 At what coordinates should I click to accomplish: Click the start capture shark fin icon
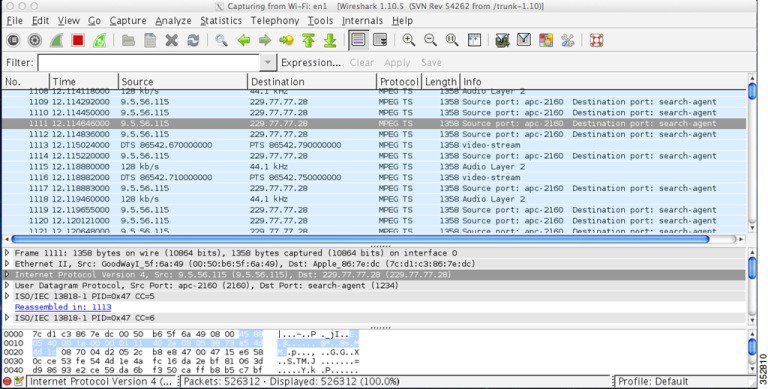[x=56, y=40]
